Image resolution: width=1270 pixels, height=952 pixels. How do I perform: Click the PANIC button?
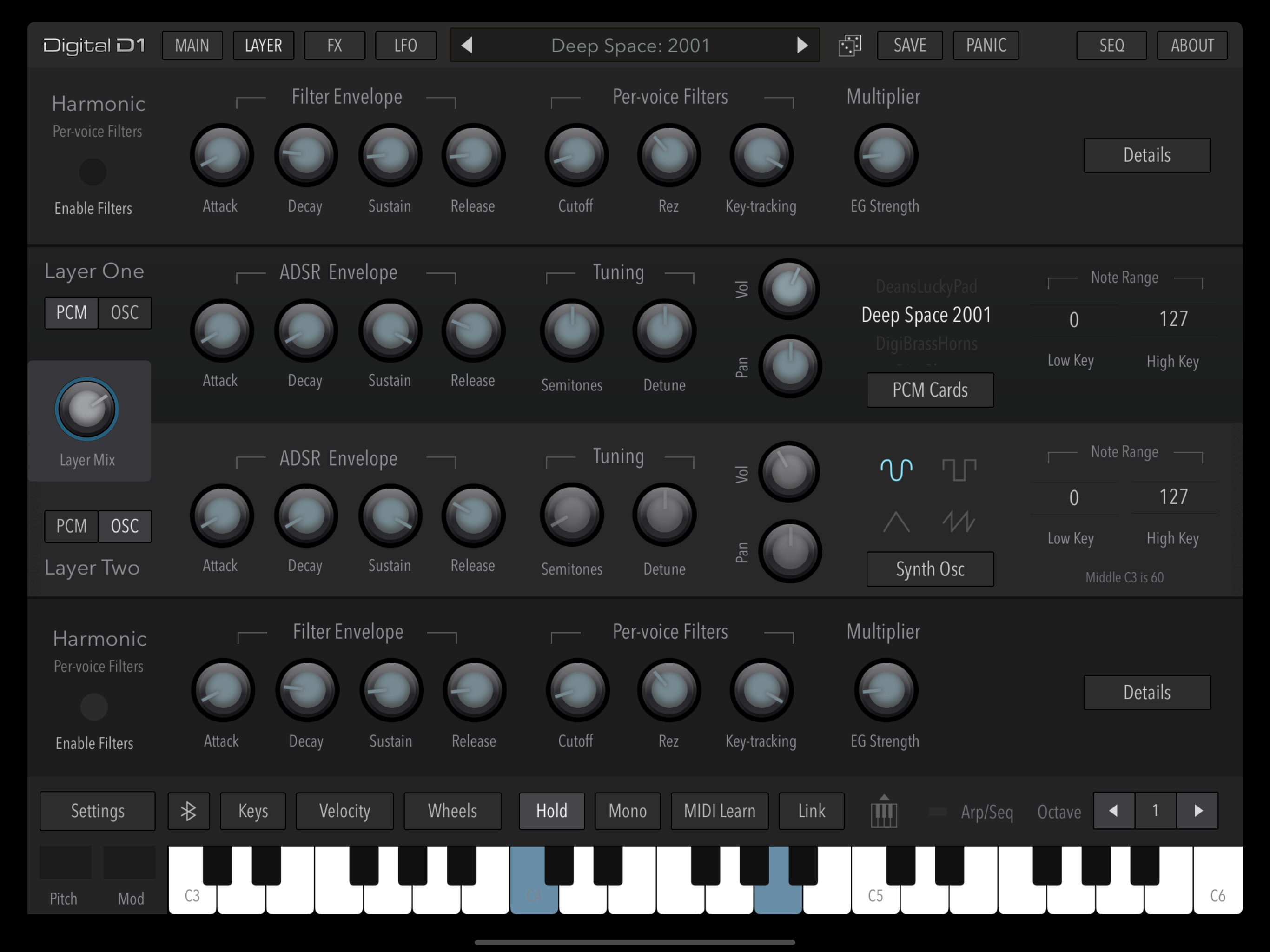[986, 46]
